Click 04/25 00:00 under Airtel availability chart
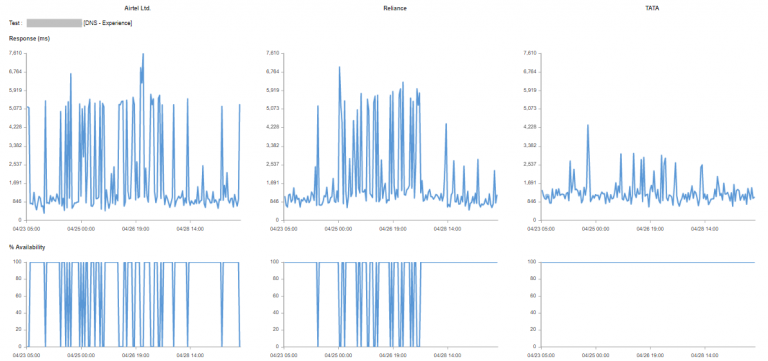The width and height of the screenshot is (768, 361). [x=82, y=355]
